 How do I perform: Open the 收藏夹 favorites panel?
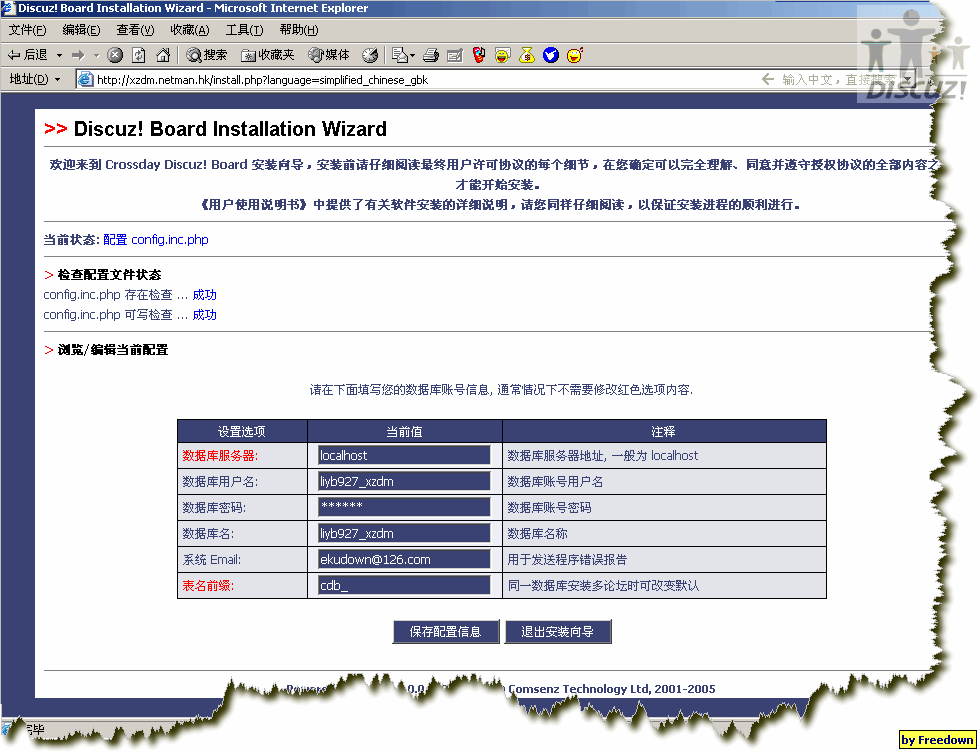pyautogui.click(x=268, y=55)
